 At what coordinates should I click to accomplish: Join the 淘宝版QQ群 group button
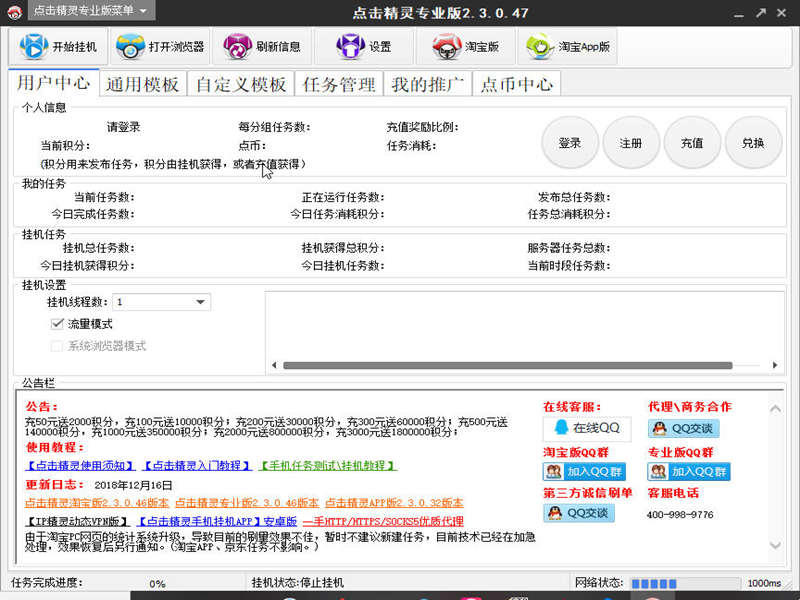tap(584, 472)
